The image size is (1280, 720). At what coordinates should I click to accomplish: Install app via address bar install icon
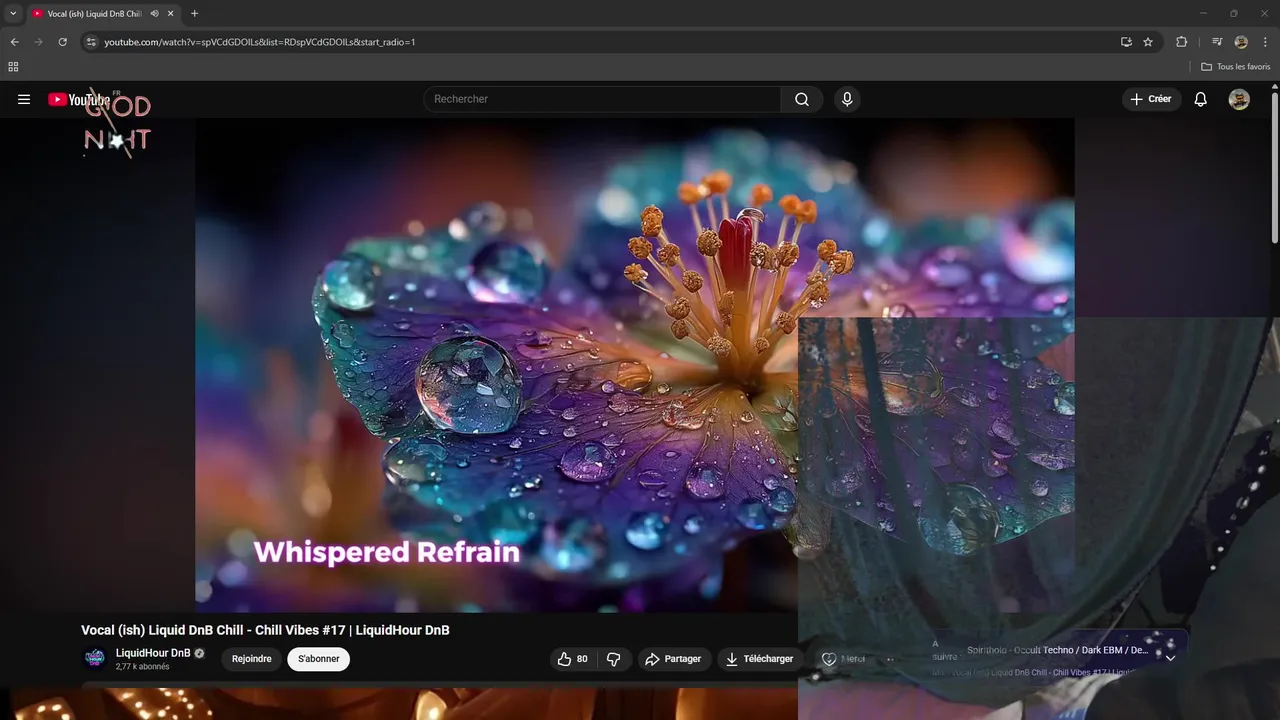1126,42
